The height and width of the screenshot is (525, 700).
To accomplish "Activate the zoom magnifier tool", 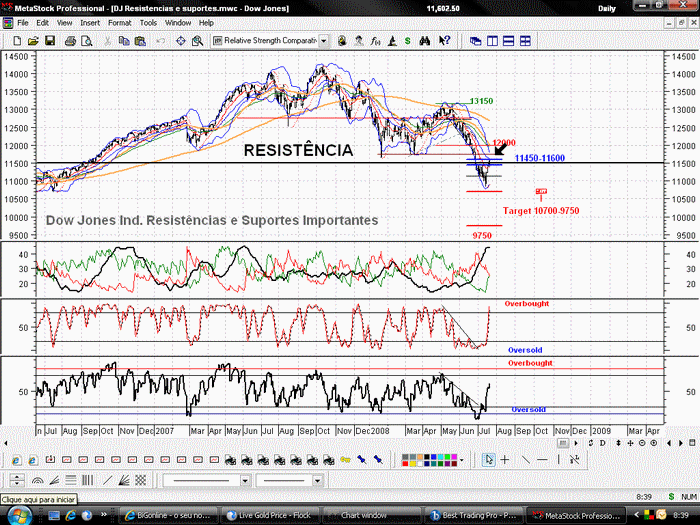I will [x=197, y=41].
